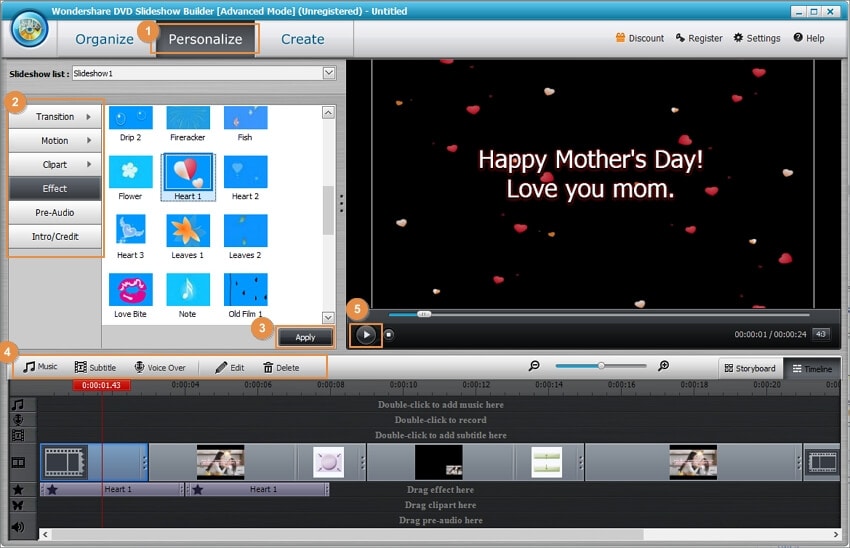This screenshot has height=548, width=850.
Task: Click the music track icon
Action: pos(18,404)
